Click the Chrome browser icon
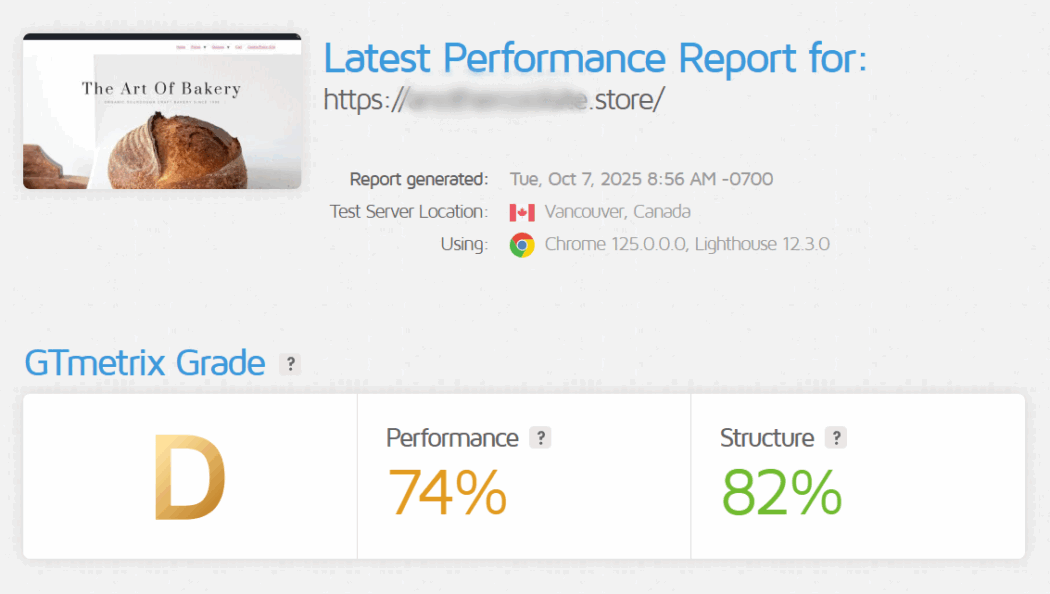This screenshot has width=1050, height=594. click(522, 244)
